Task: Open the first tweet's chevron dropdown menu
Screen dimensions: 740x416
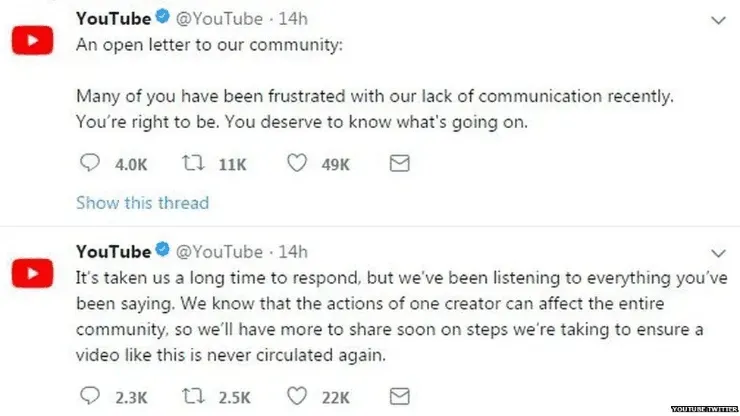Action: click(717, 20)
